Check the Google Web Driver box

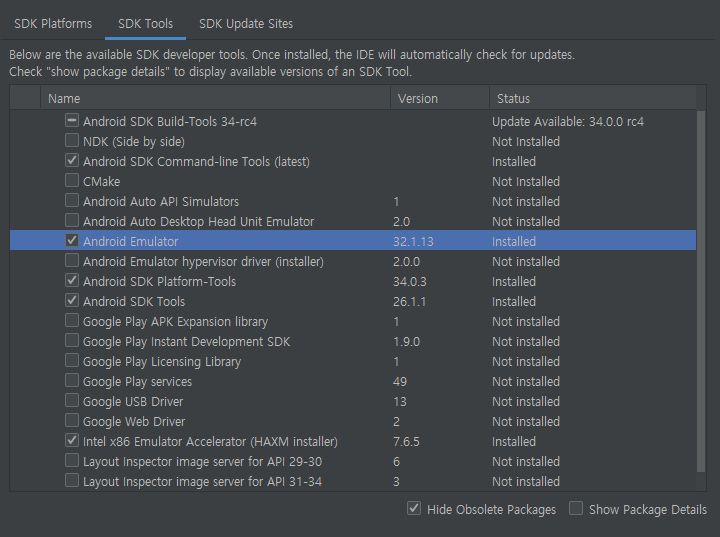click(72, 420)
